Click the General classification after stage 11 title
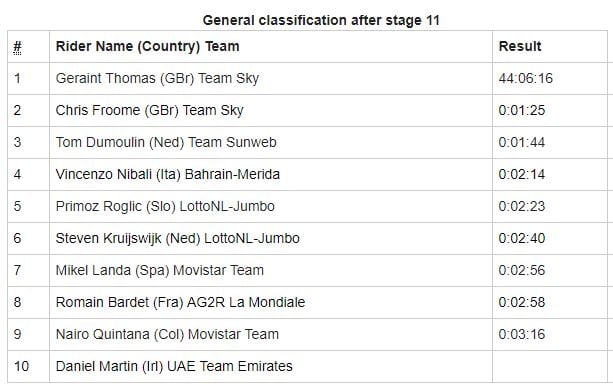 click(x=321, y=20)
